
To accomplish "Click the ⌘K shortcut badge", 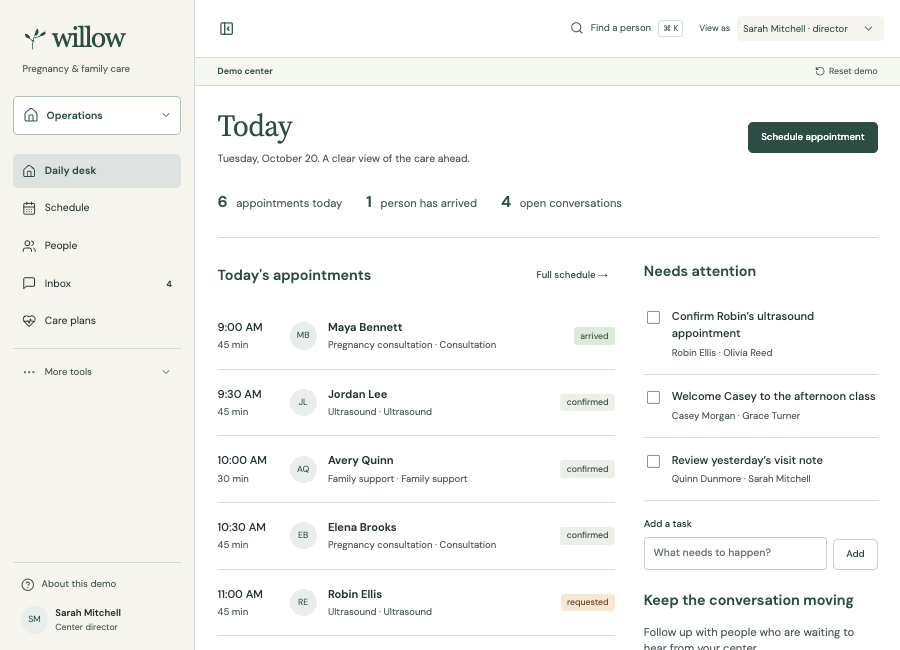I will tap(670, 28).
